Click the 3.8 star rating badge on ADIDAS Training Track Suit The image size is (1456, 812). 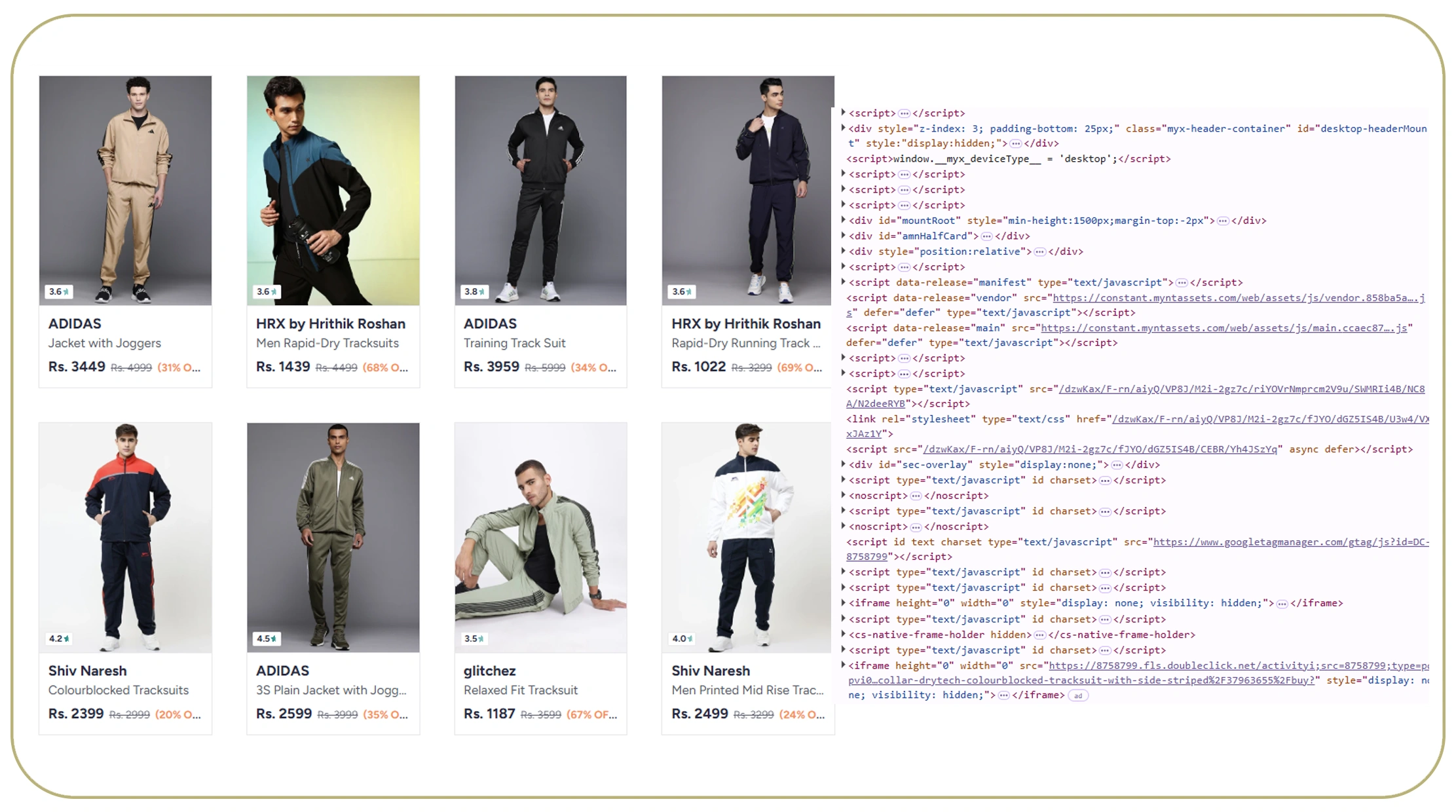[474, 292]
